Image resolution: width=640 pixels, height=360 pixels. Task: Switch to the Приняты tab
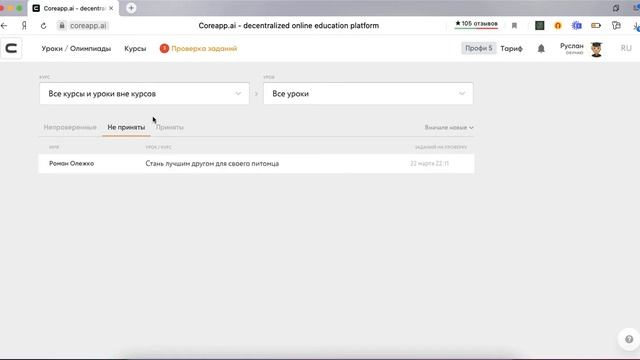tap(170, 127)
